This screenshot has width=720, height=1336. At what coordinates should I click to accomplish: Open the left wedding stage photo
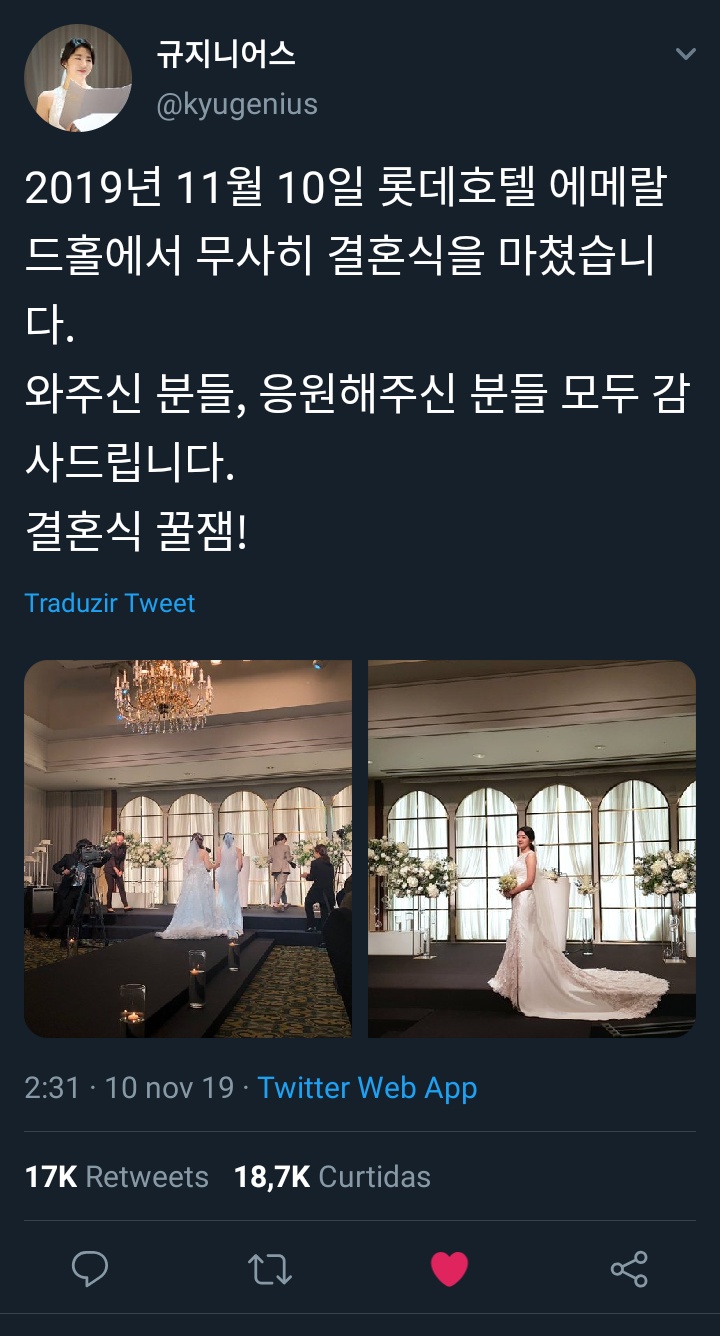point(188,849)
